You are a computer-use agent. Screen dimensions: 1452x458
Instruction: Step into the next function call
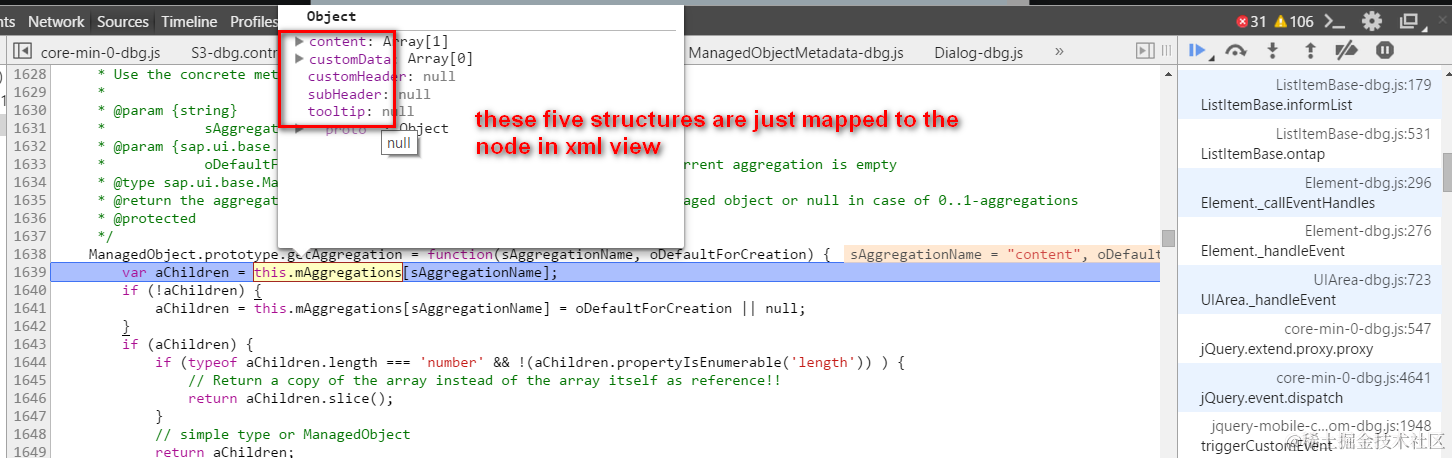click(x=1273, y=50)
